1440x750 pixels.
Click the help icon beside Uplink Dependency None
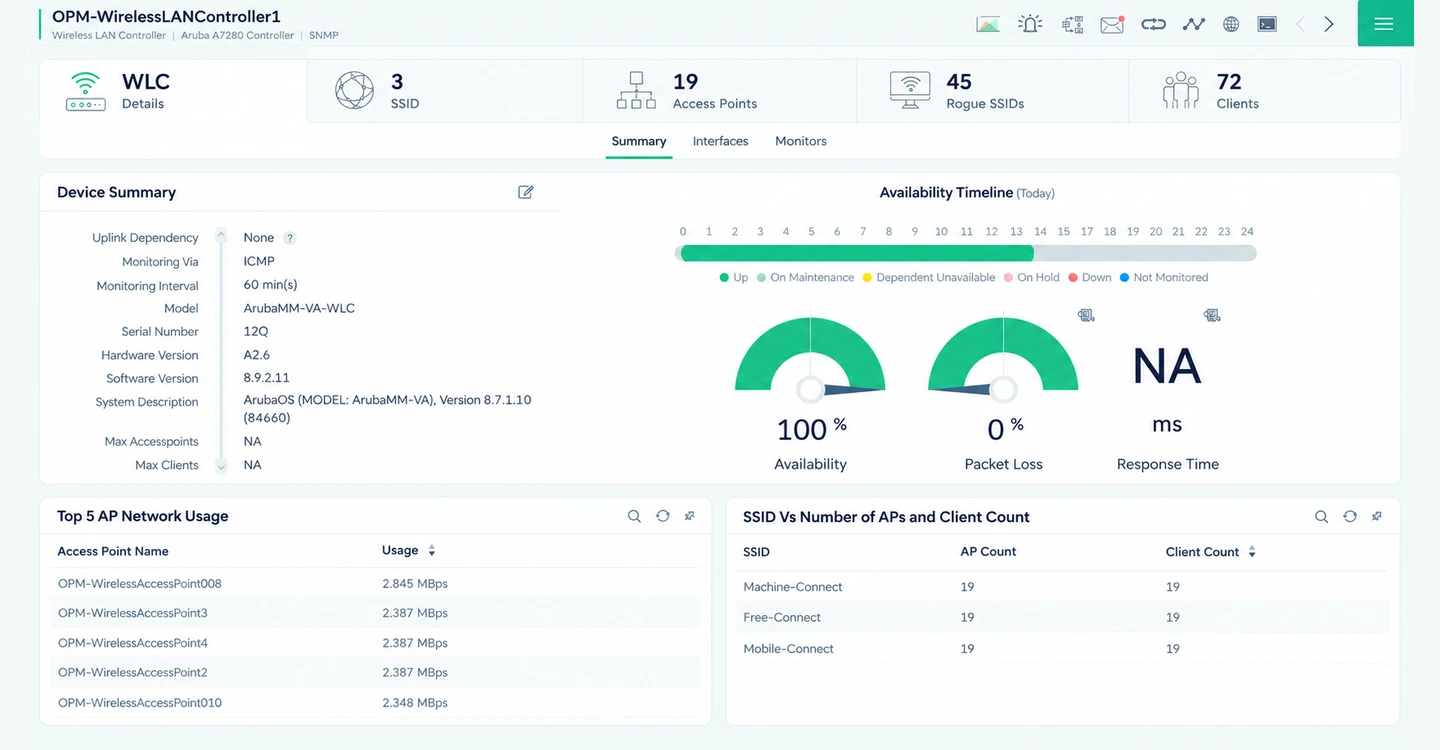tap(290, 238)
